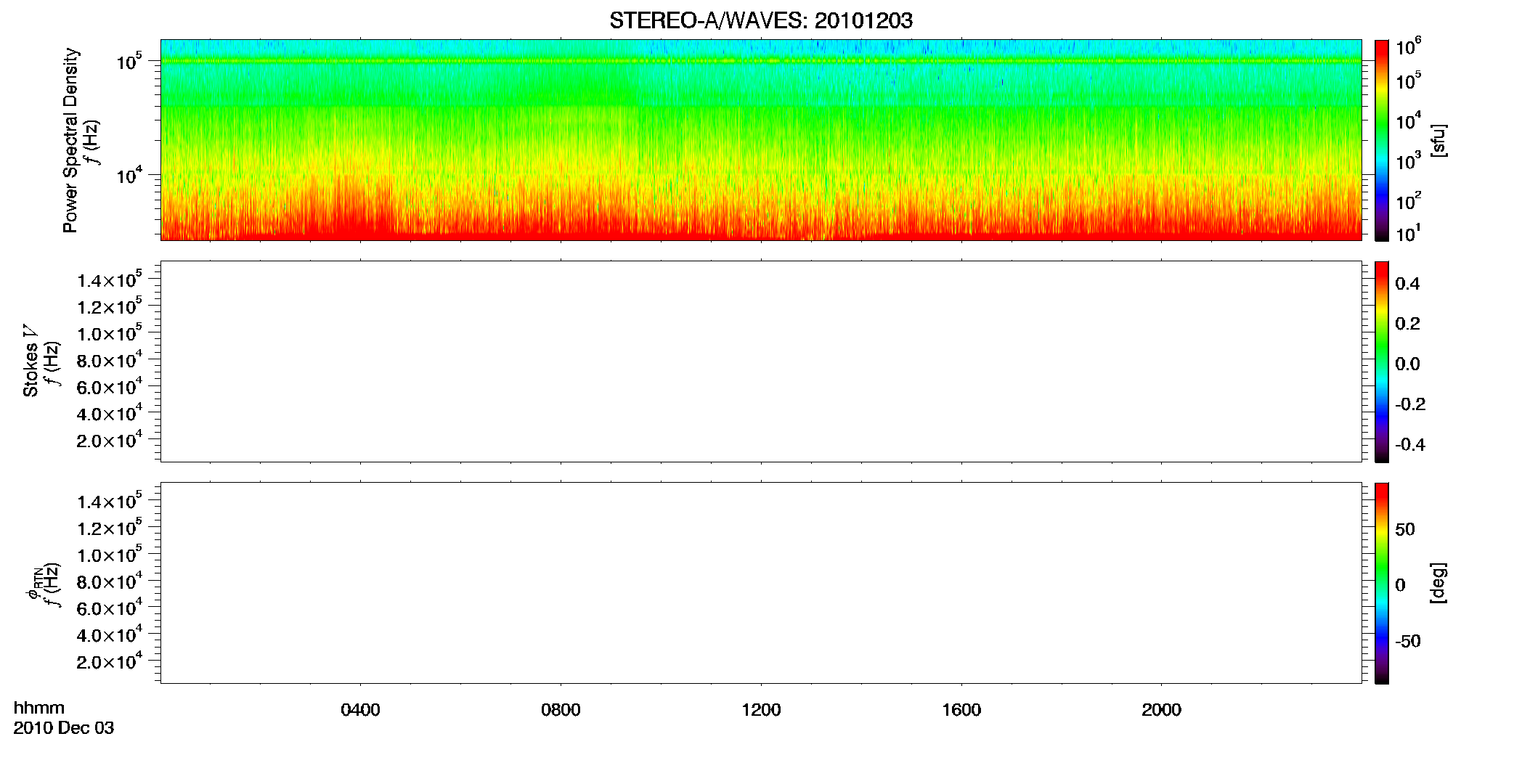Click the 1.2×10^5 tick on the φ RTN panel
The image size is (1522, 784).
110,527
